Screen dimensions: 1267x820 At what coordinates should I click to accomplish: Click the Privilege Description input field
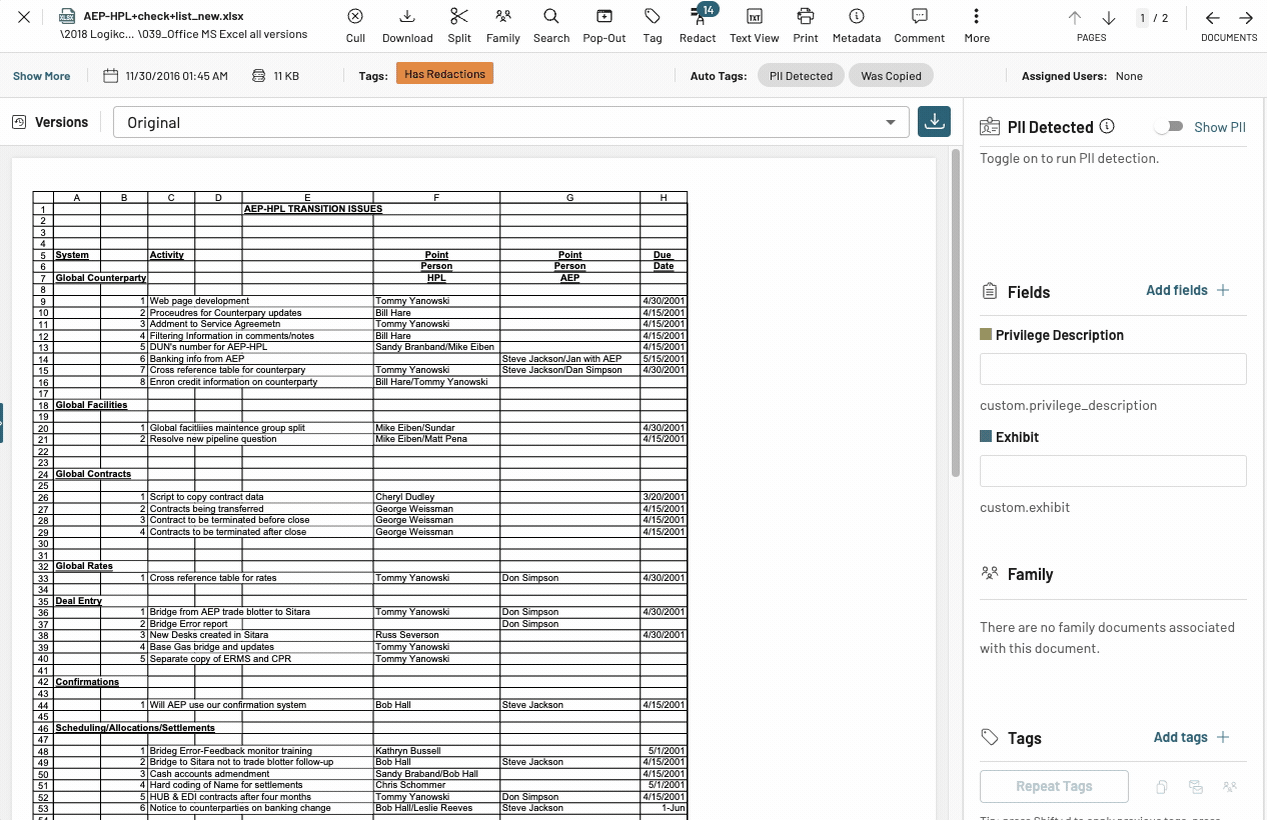tap(1113, 369)
